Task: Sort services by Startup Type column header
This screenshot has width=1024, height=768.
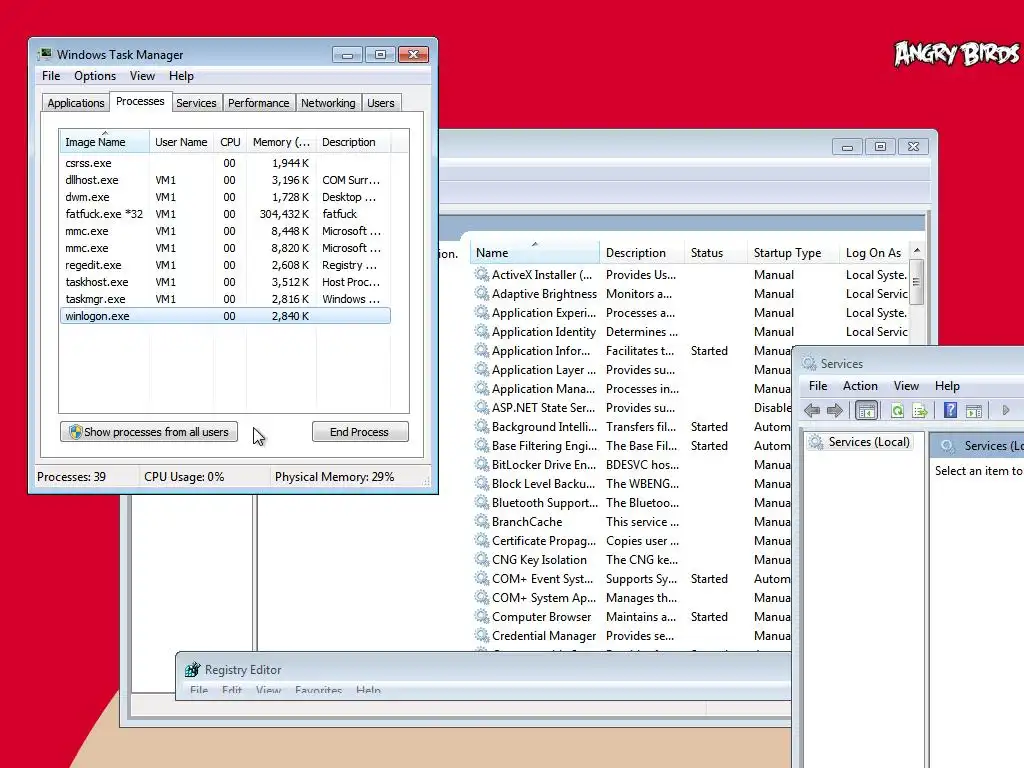Action: [x=793, y=253]
